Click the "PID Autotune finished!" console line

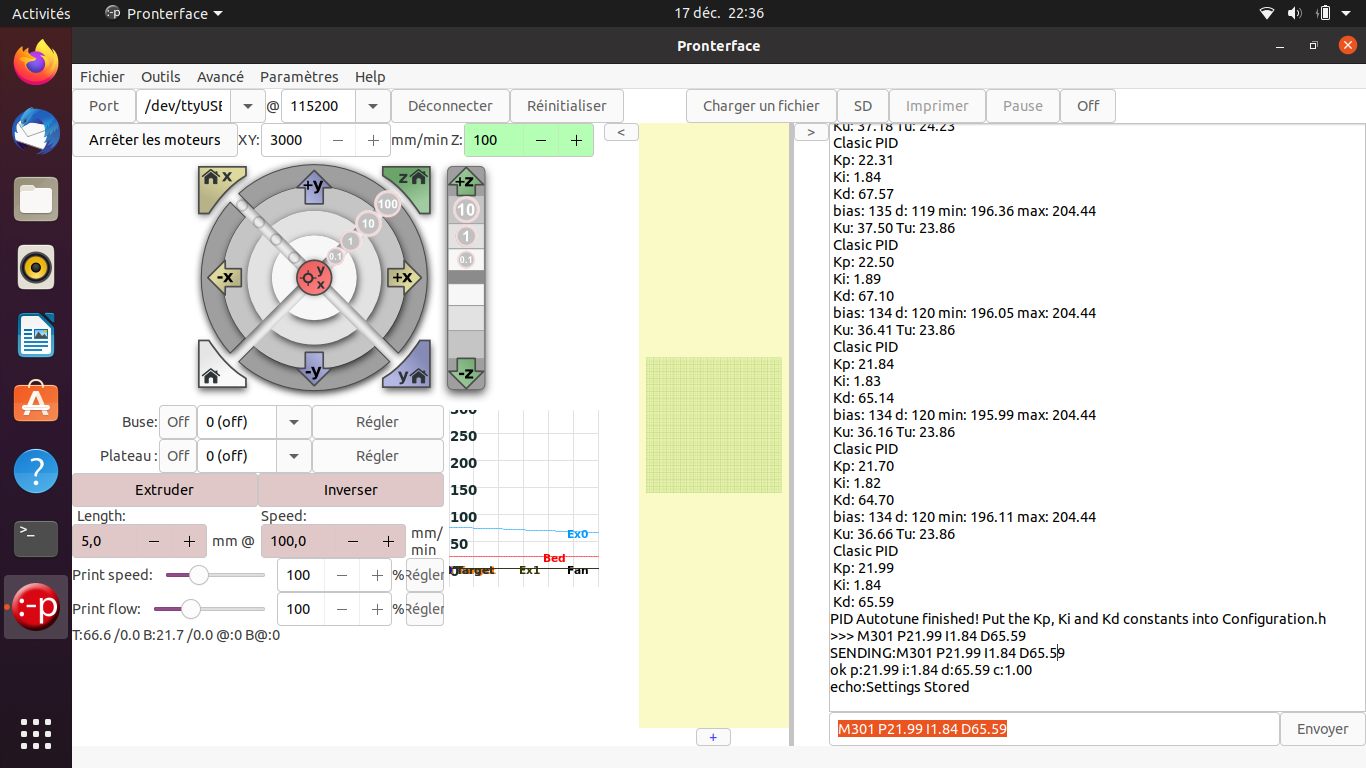click(x=1078, y=619)
